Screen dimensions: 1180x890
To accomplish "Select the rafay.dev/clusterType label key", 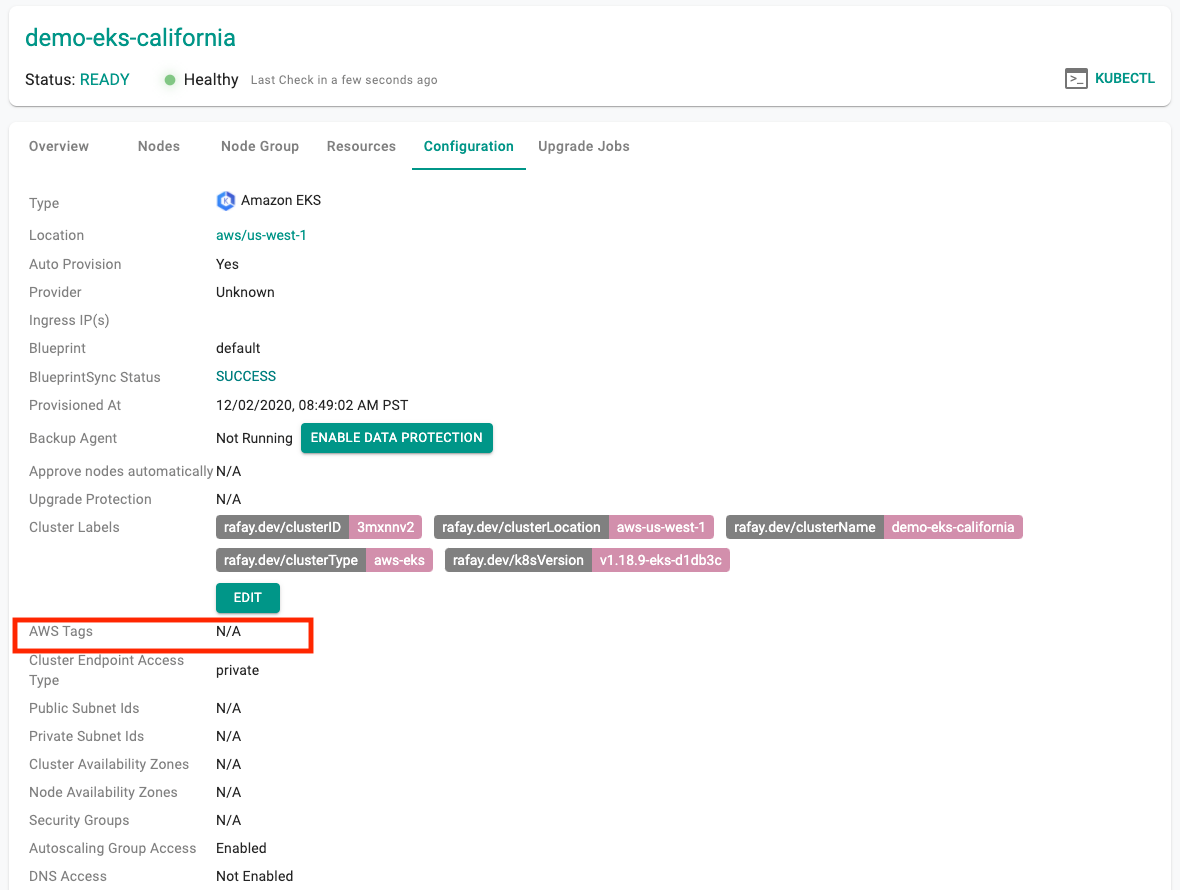I will (290, 560).
